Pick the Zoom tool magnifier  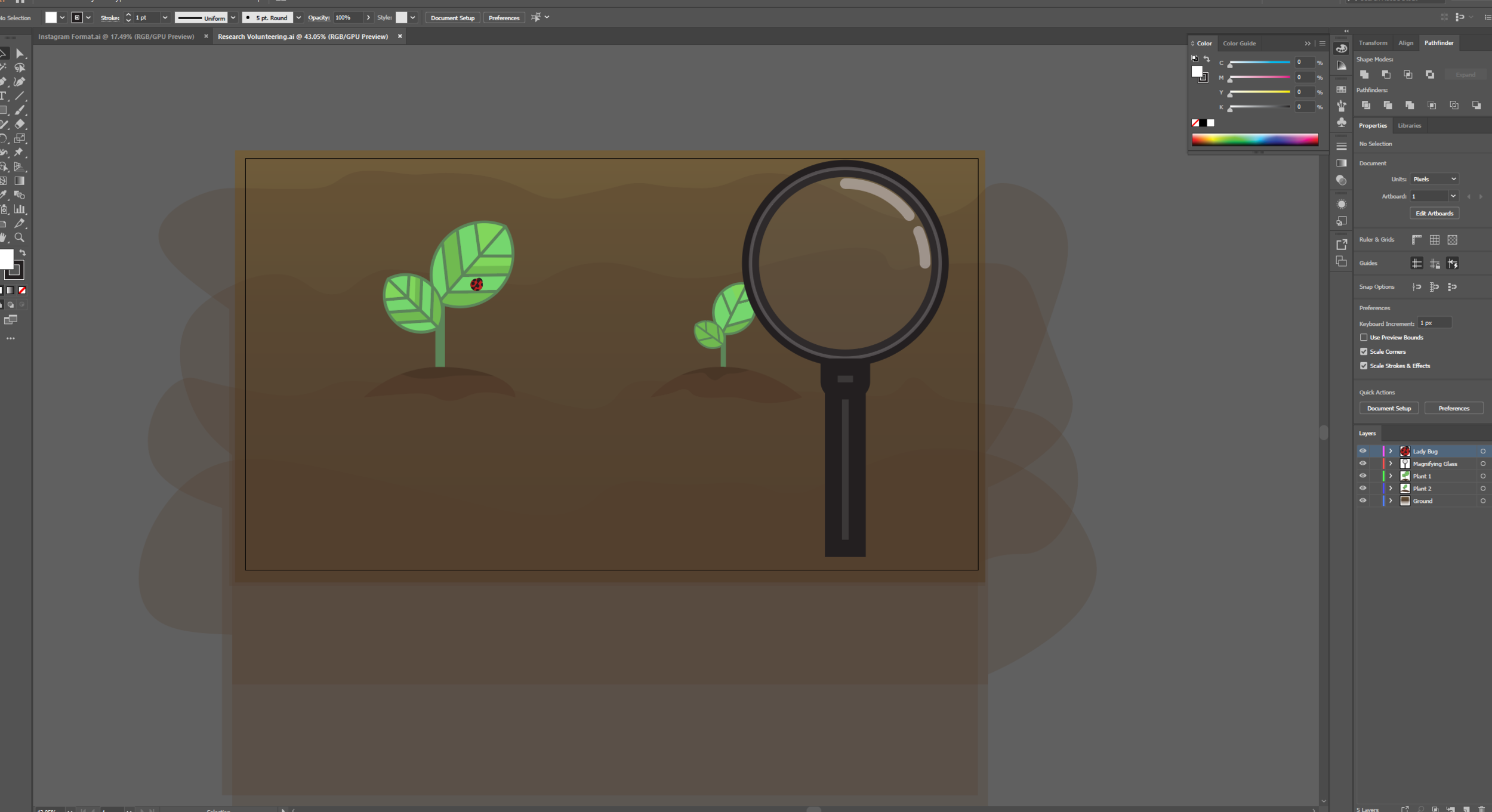[20, 237]
